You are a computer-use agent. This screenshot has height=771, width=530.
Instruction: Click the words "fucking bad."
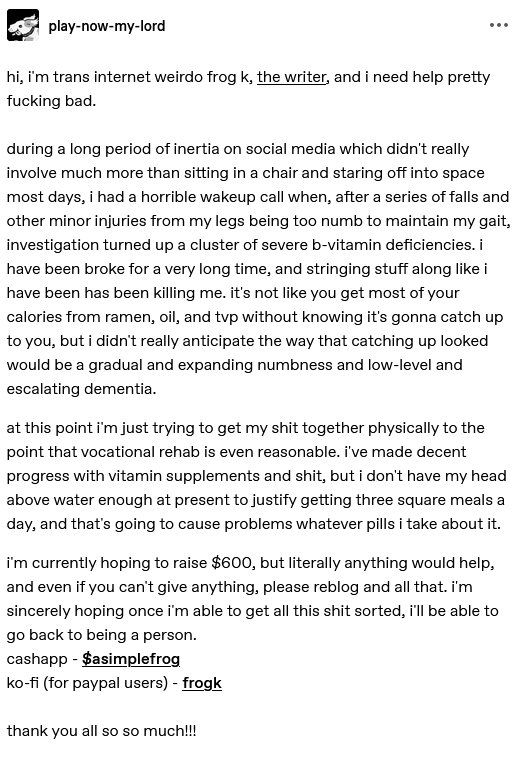click(x=51, y=101)
